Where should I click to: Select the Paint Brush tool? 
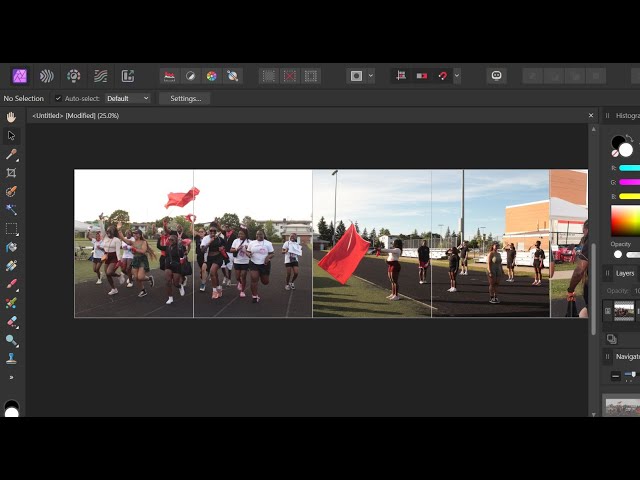(x=11, y=284)
